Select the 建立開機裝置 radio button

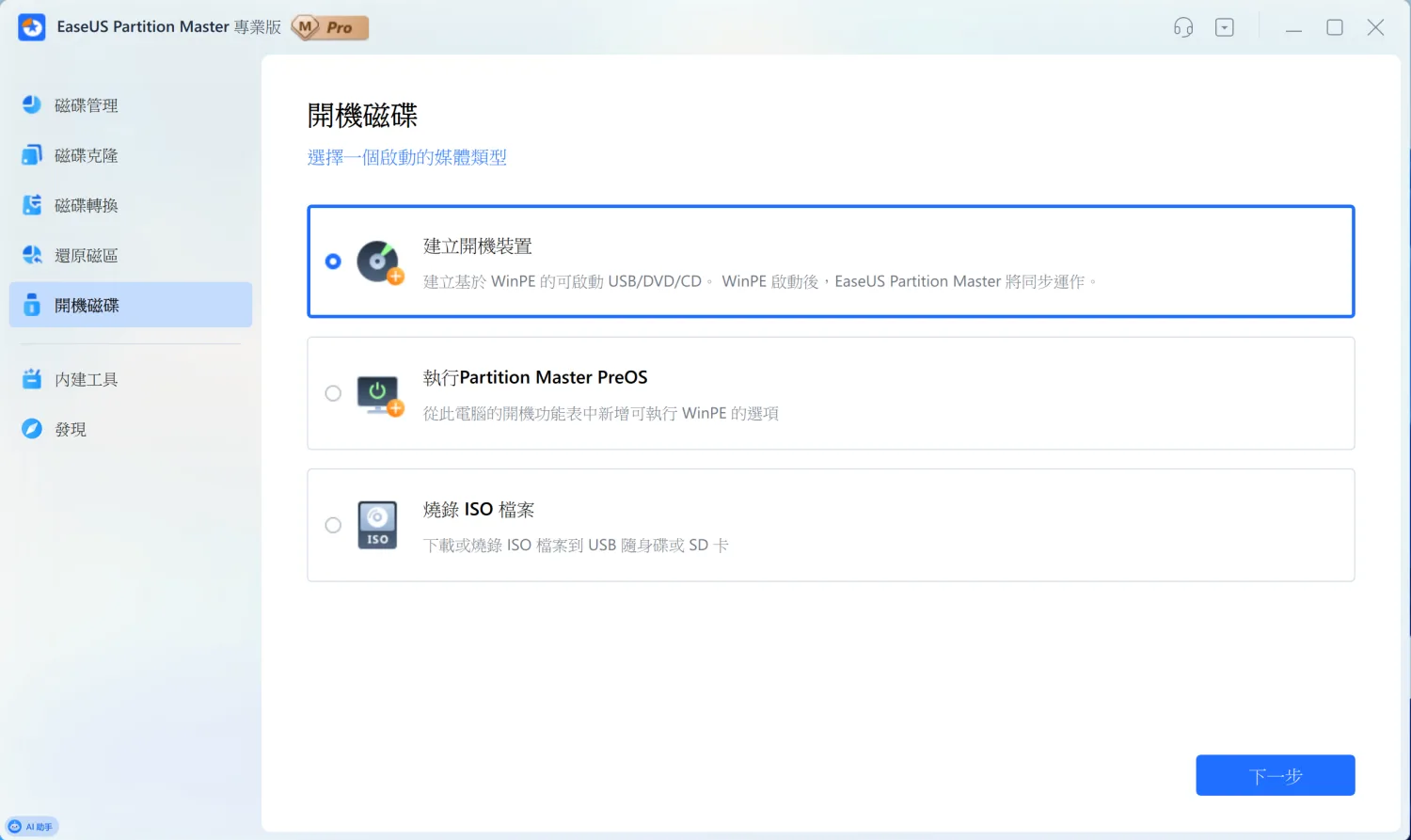333,262
